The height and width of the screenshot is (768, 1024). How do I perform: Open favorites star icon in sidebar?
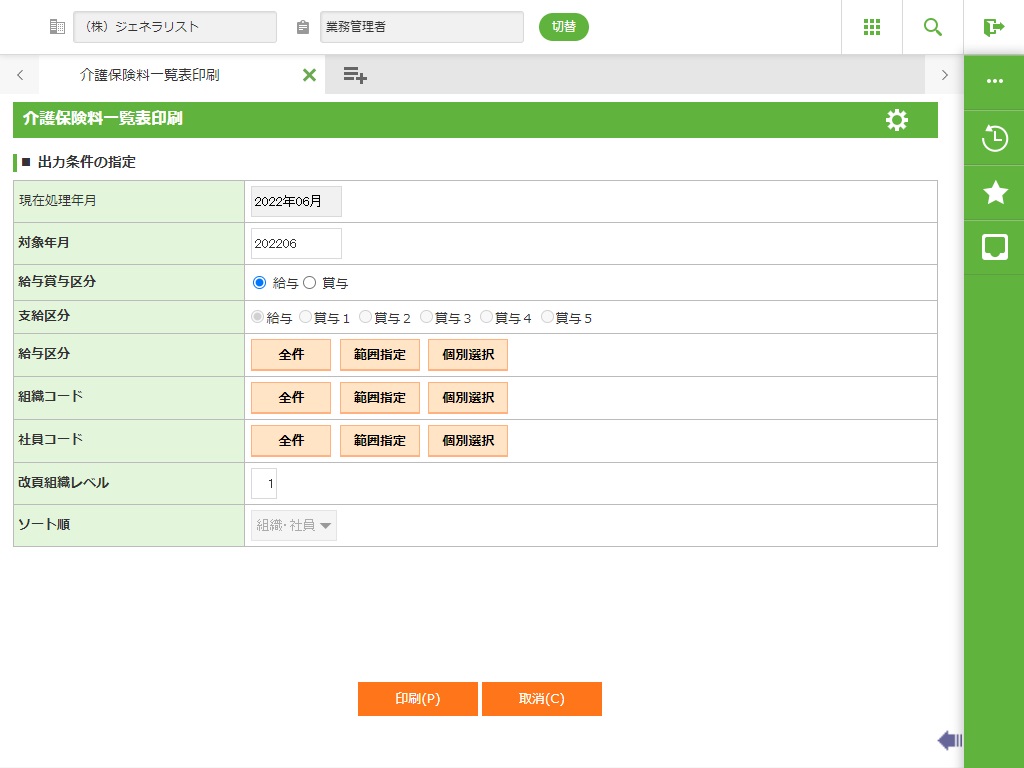click(994, 193)
